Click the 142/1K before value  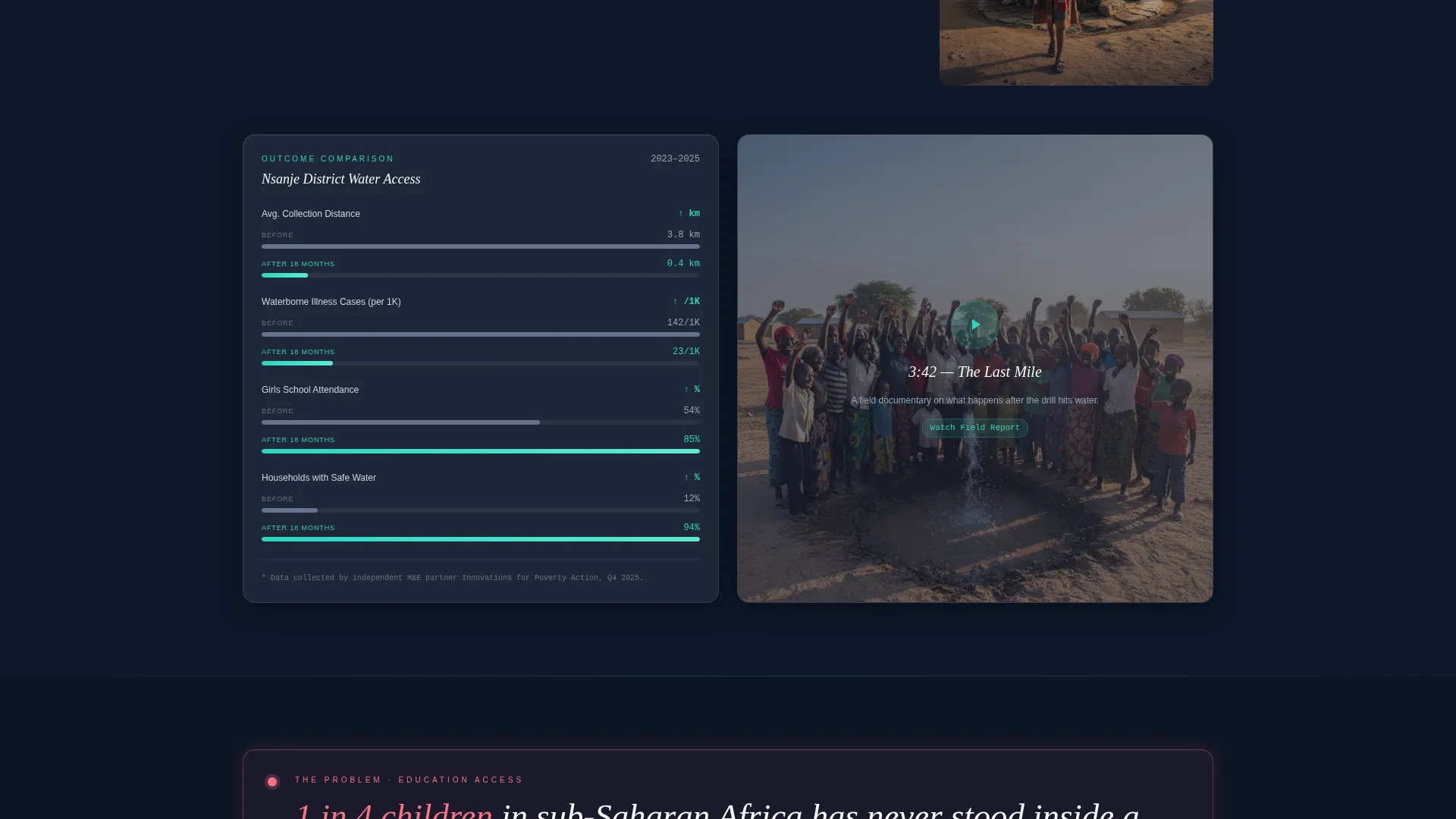(683, 323)
